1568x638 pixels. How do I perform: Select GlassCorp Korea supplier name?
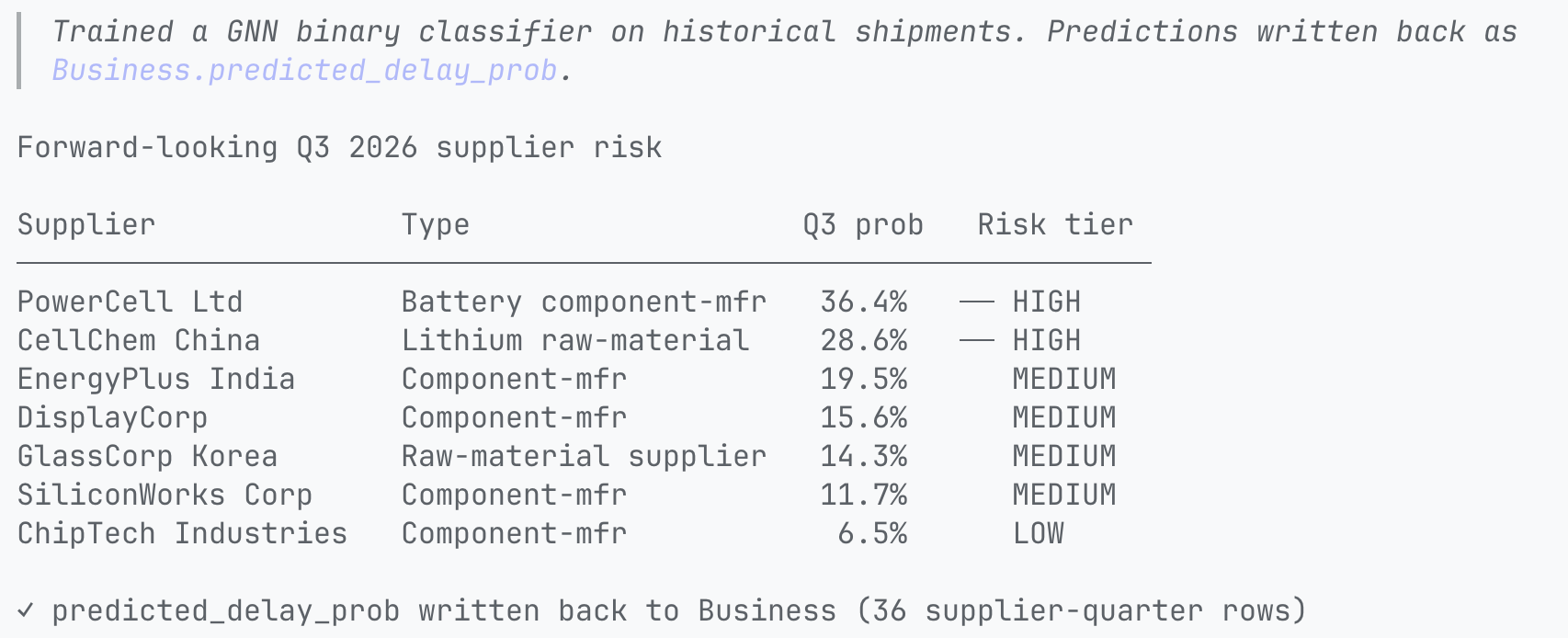click(147, 457)
